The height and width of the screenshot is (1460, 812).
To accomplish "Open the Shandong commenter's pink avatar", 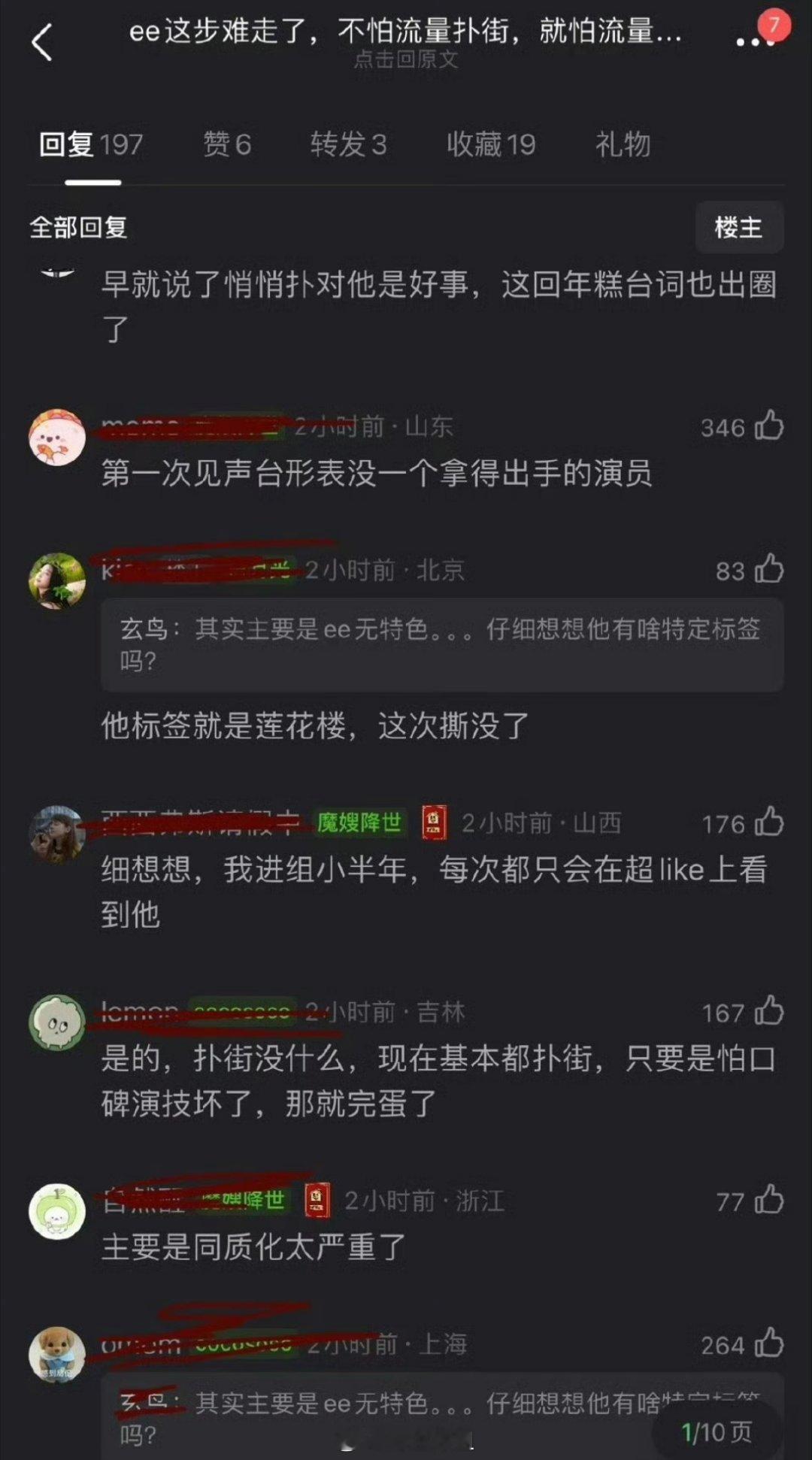I will 57,438.
